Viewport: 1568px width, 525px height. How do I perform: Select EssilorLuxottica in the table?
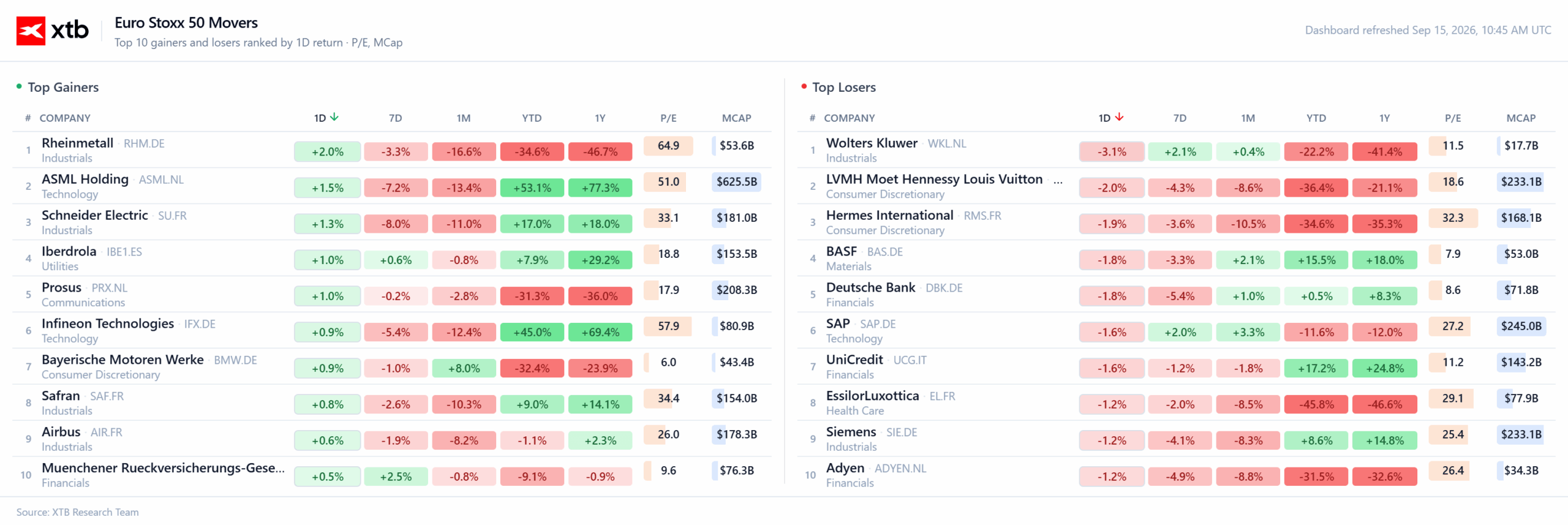coord(872,396)
